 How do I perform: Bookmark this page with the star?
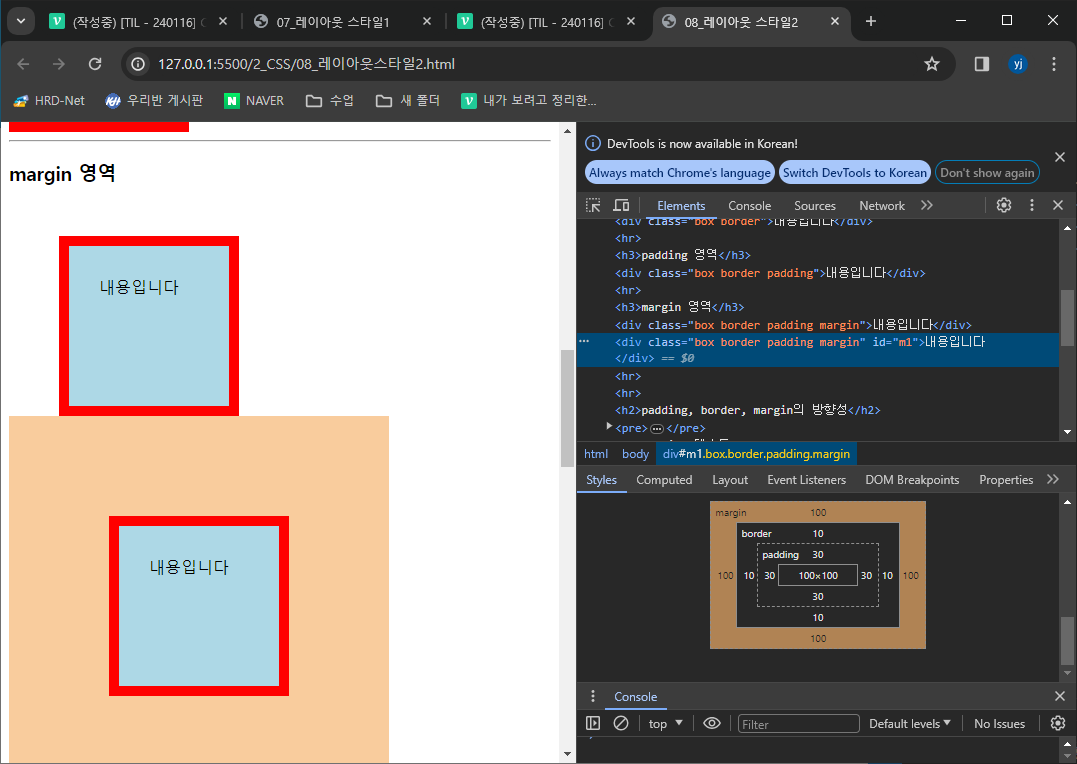(x=931, y=64)
